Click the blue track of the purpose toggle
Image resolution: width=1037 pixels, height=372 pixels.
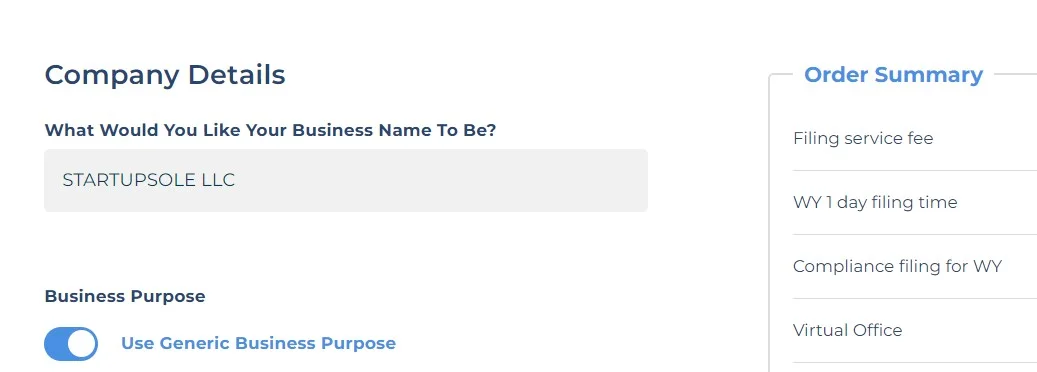pyautogui.click(x=55, y=344)
